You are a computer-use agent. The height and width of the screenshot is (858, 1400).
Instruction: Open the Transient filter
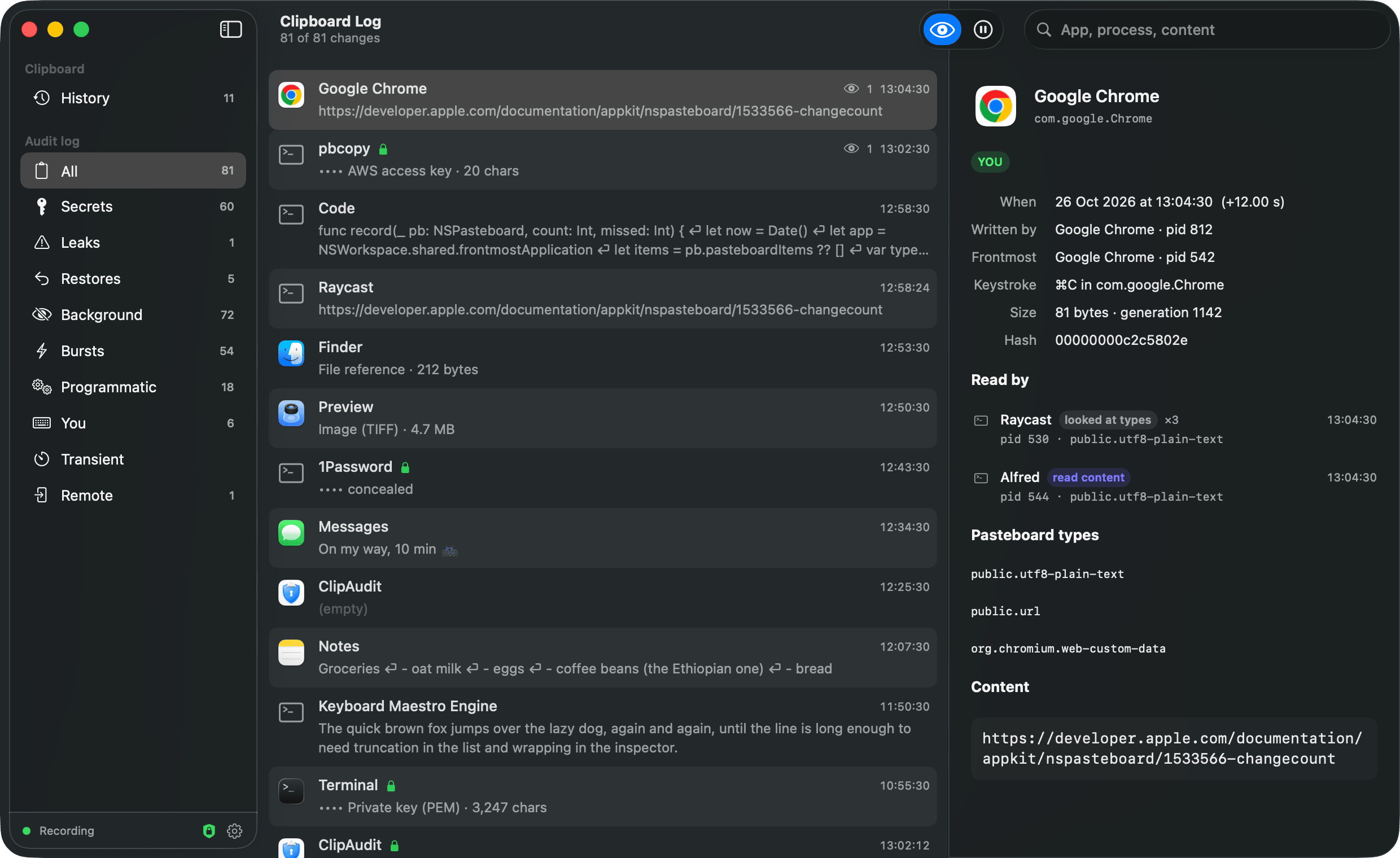(133, 459)
